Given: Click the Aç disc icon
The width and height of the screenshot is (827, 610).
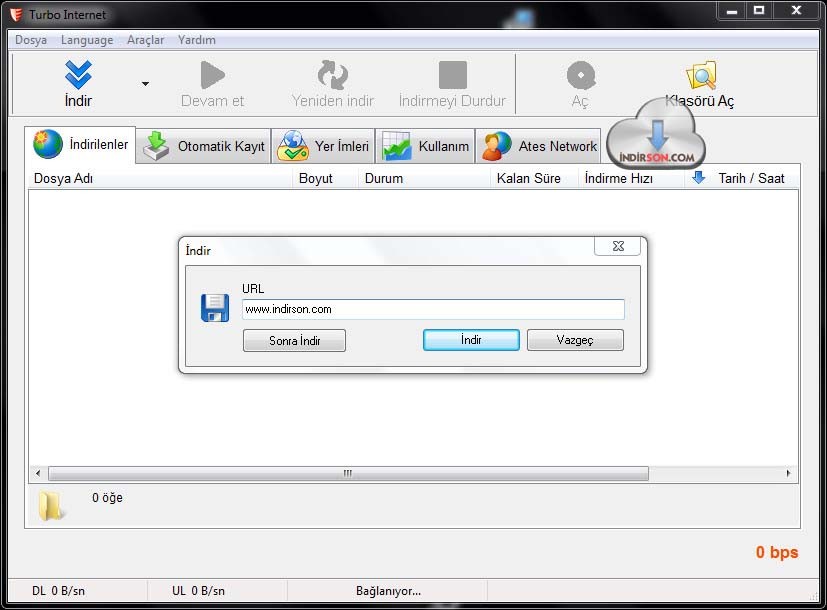Looking at the screenshot, I should coord(581,75).
